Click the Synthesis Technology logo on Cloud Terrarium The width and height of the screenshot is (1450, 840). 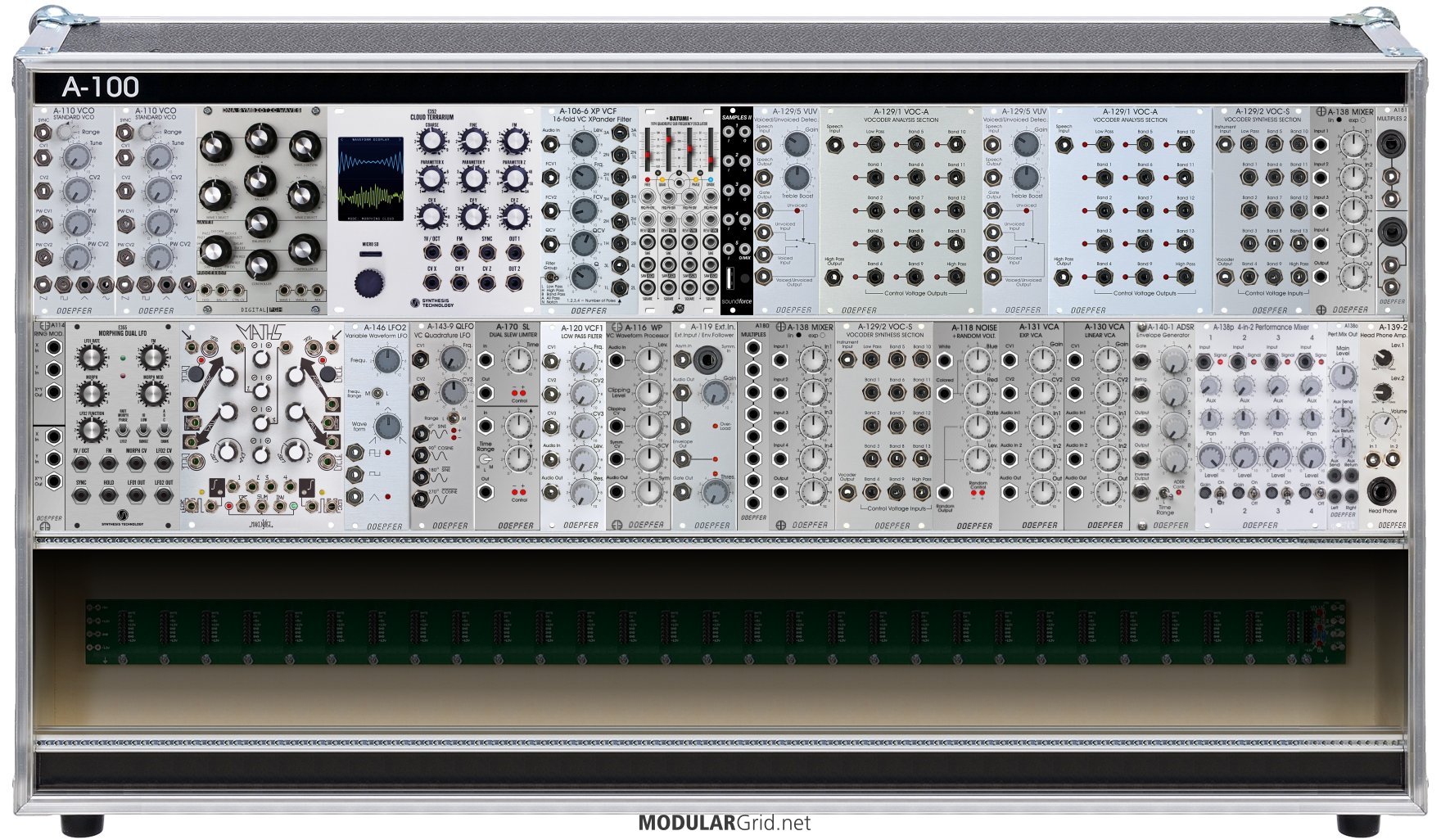click(x=431, y=303)
